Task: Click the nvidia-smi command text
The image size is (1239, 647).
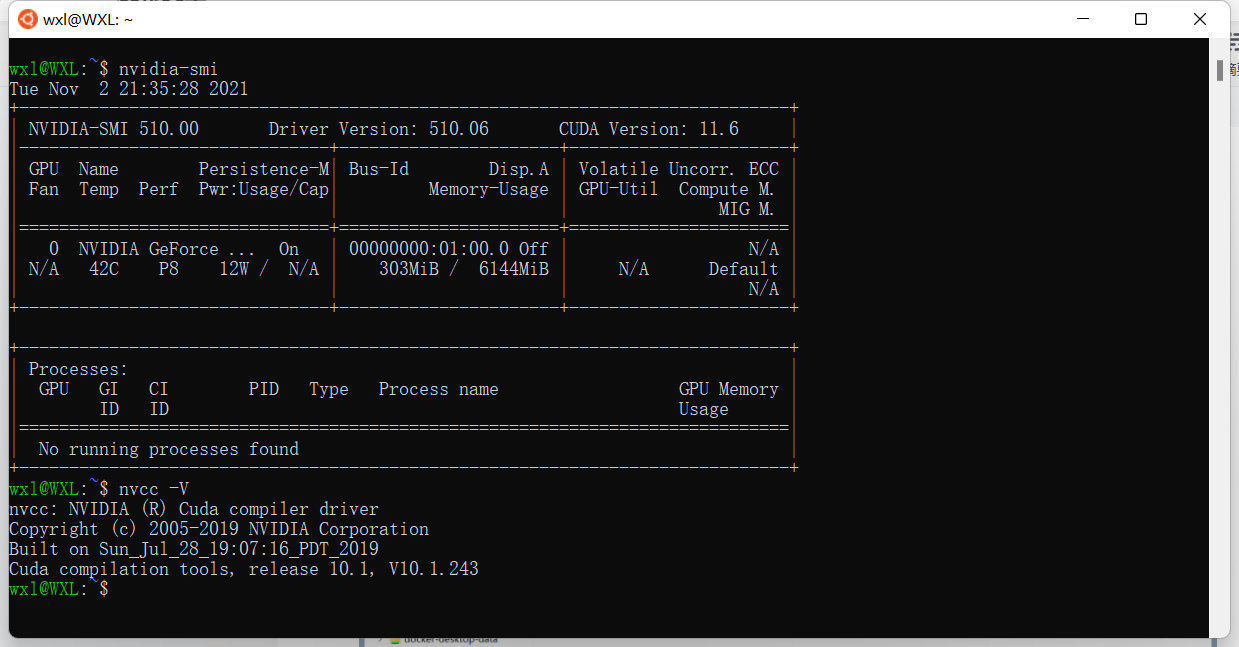Action: (169, 68)
